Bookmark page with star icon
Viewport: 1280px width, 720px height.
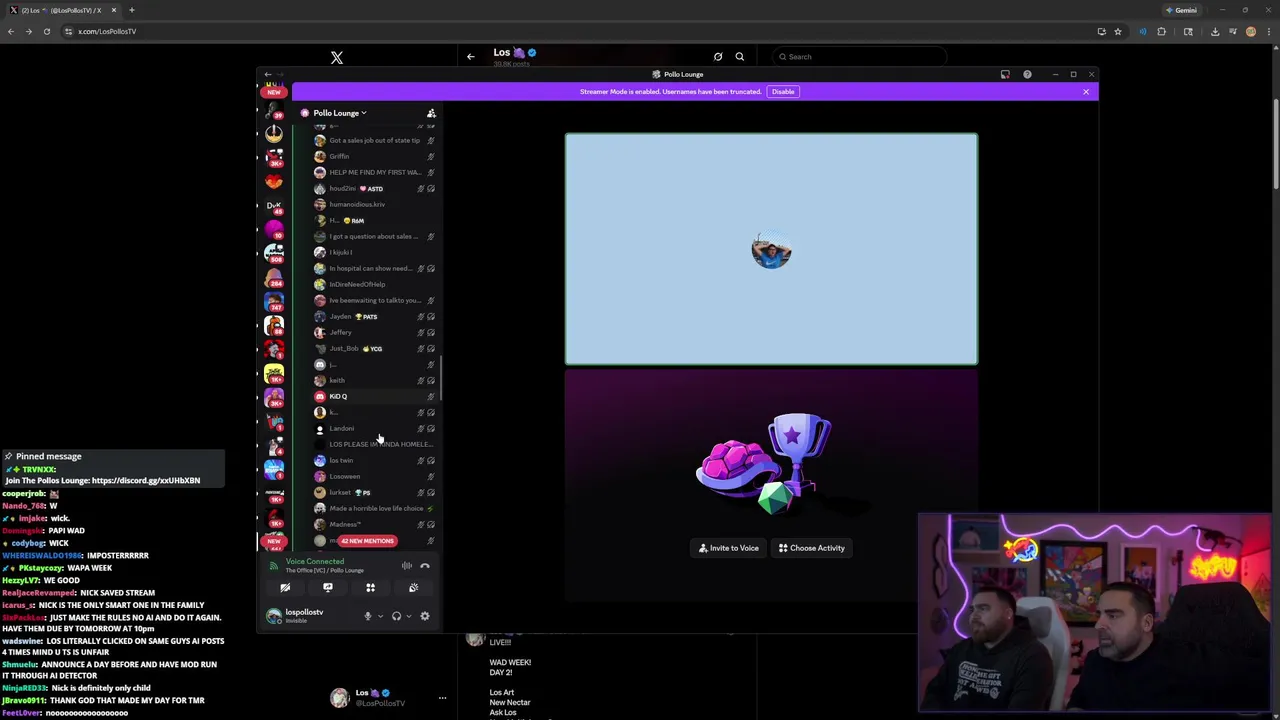click(1118, 31)
